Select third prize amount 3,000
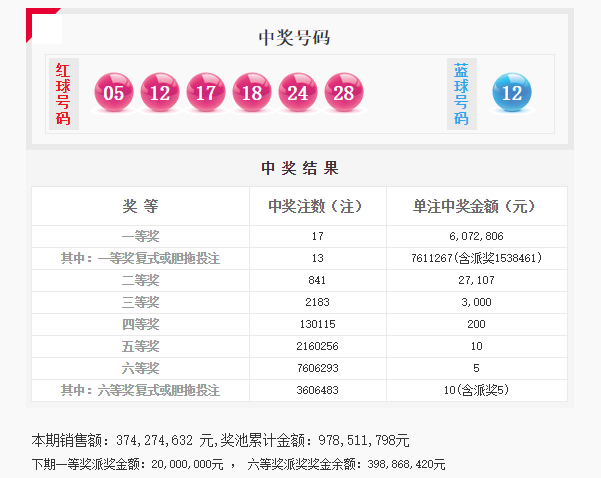Image resolution: width=601 pixels, height=478 pixels. (x=476, y=302)
